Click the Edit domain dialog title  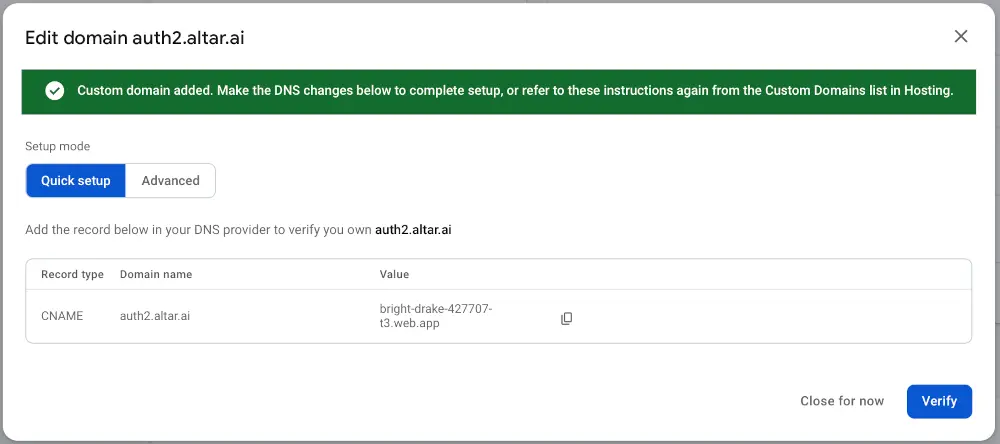(x=135, y=38)
